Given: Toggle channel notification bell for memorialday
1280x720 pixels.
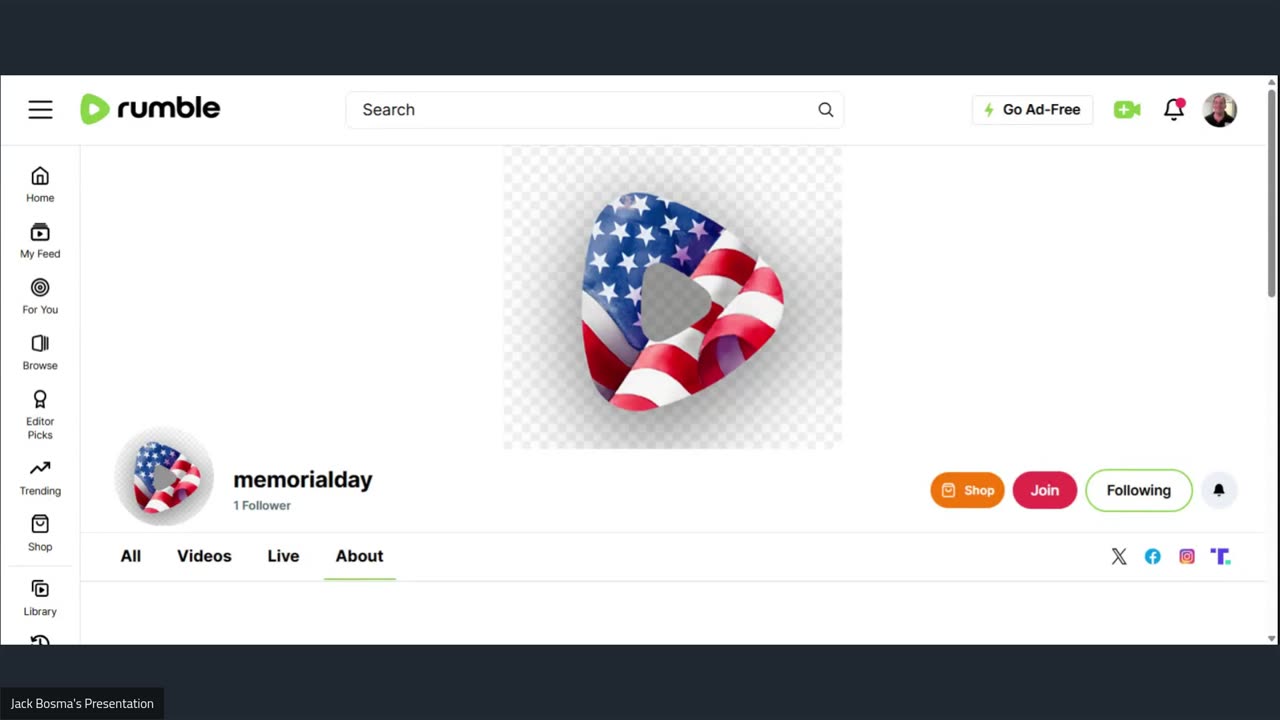Looking at the screenshot, I should pyautogui.click(x=1219, y=490).
